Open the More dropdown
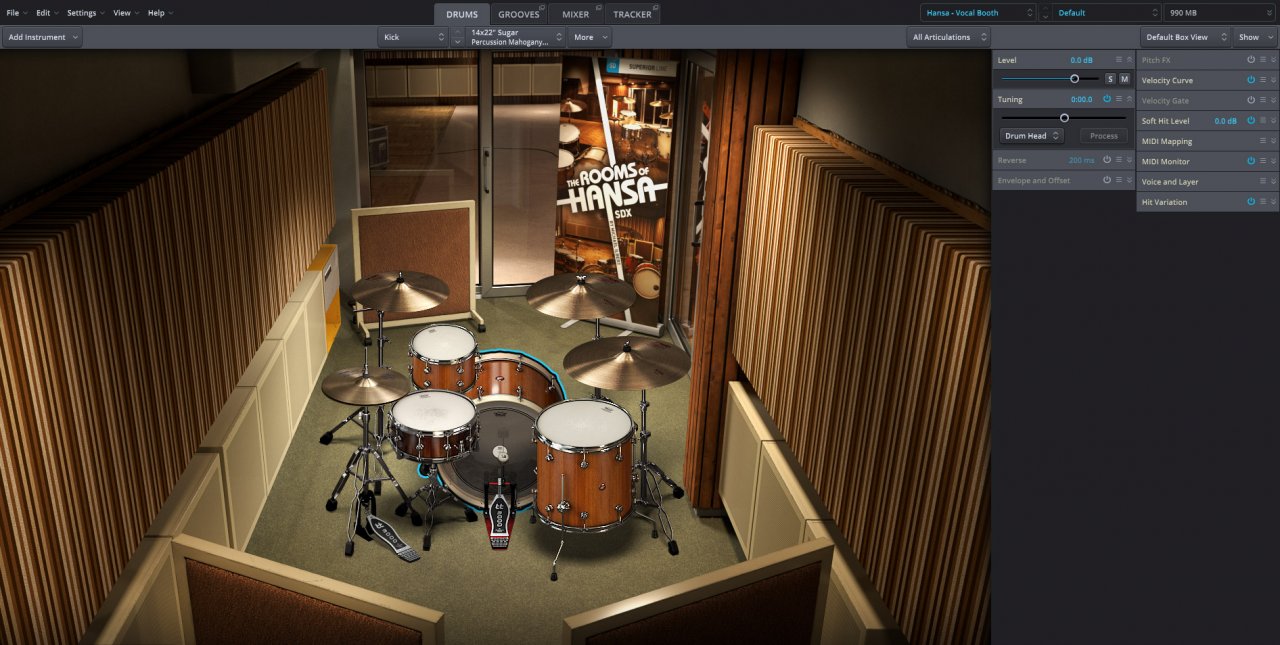The image size is (1280, 645). point(590,37)
